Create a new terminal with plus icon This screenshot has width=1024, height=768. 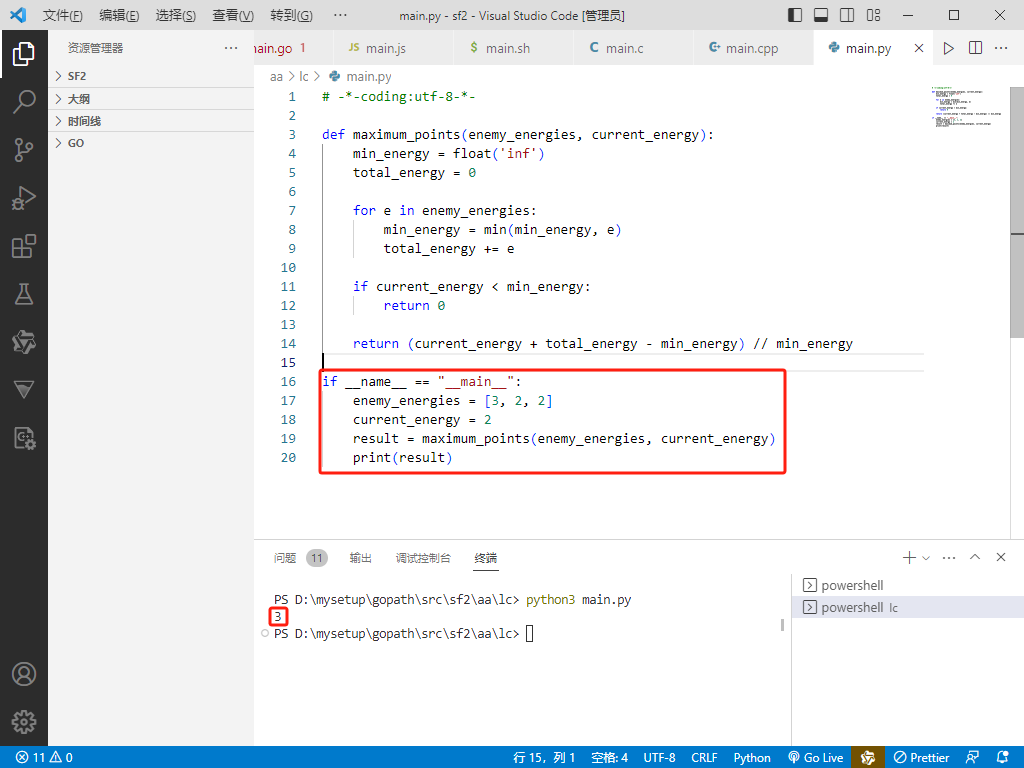point(908,557)
